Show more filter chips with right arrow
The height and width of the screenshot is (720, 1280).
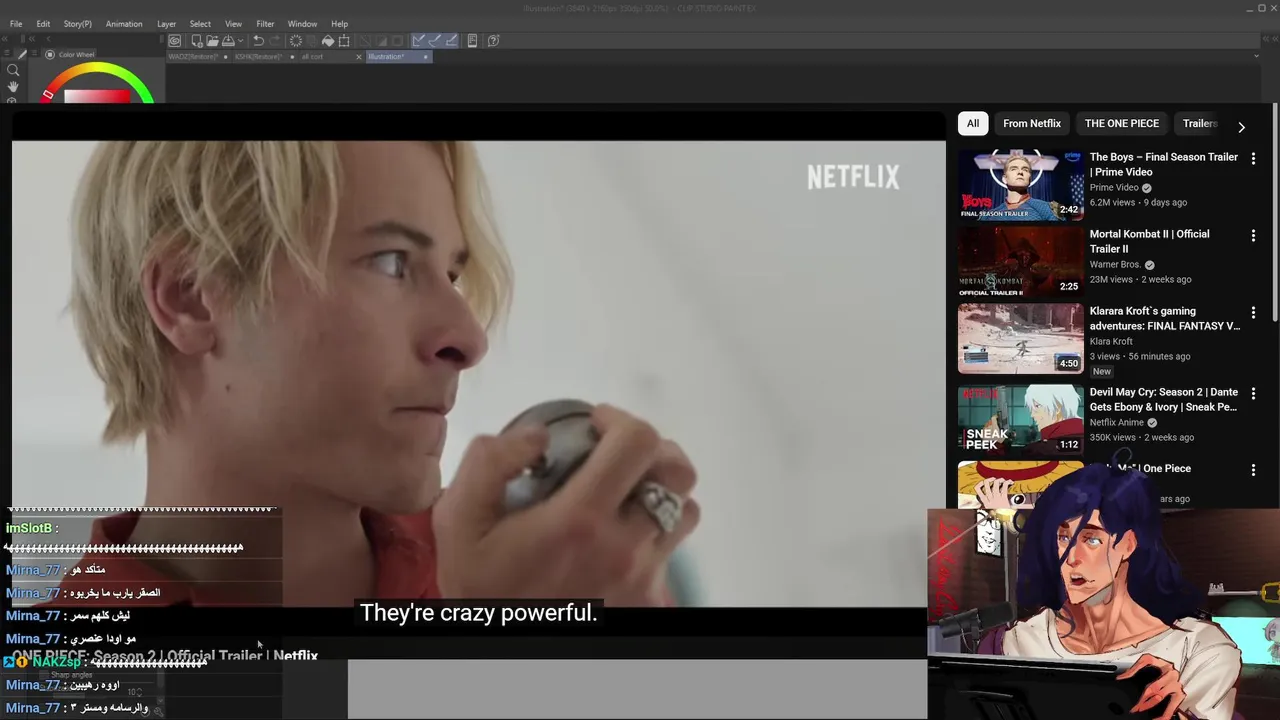coord(1241,127)
